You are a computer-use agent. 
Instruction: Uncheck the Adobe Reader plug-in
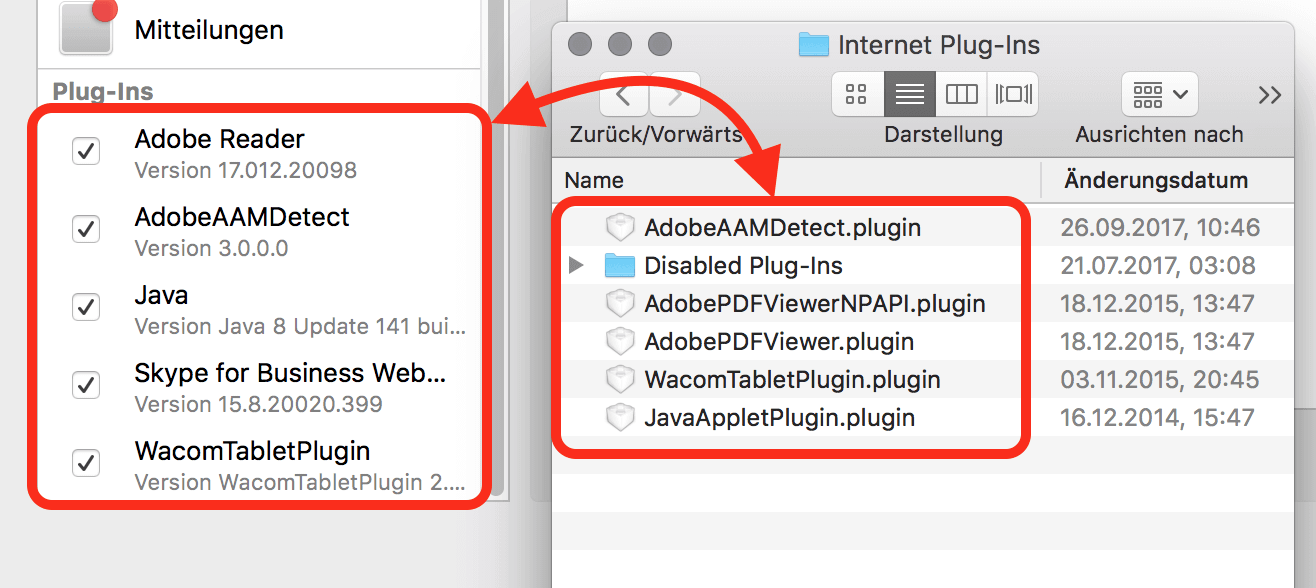pyautogui.click(x=87, y=151)
